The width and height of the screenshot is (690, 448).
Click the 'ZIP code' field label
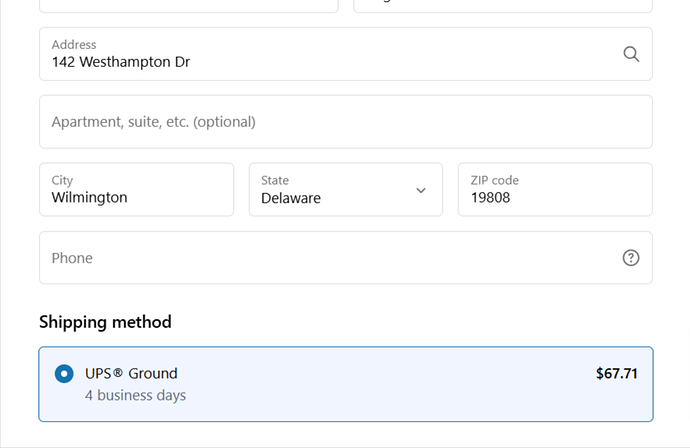pos(494,180)
